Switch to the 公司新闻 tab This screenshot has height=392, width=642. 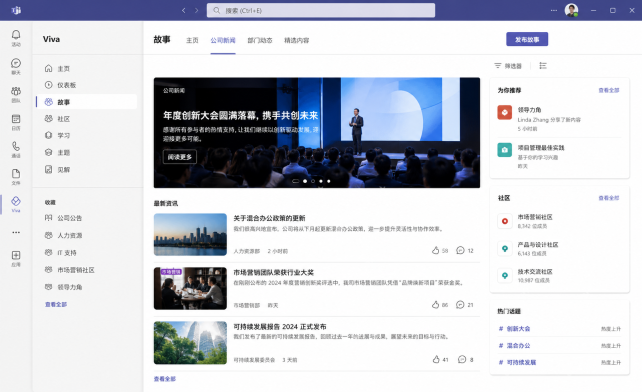coord(223,40)
